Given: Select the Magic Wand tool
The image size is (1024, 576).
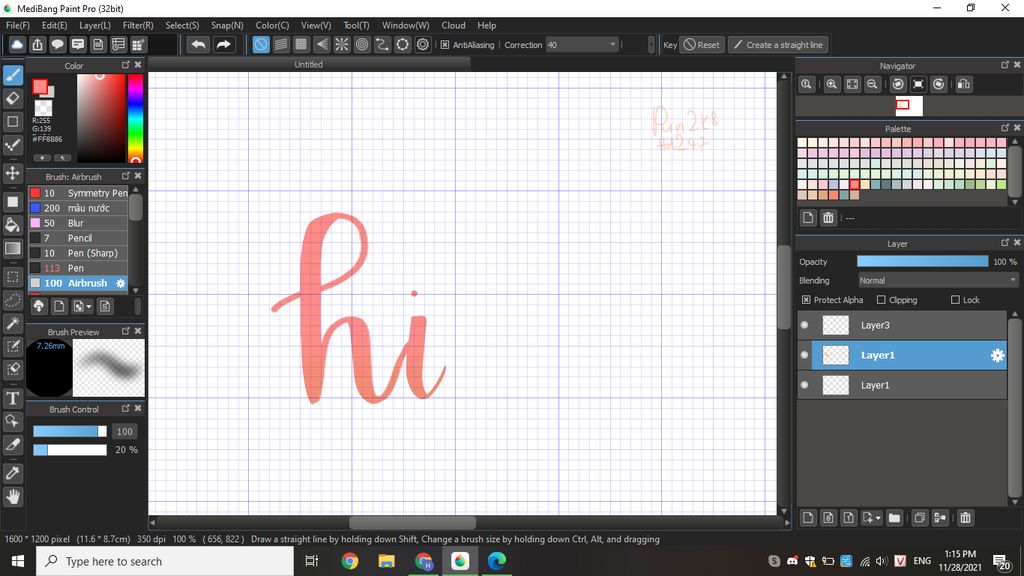Looking at the screenshot, I should coord(12,323).
